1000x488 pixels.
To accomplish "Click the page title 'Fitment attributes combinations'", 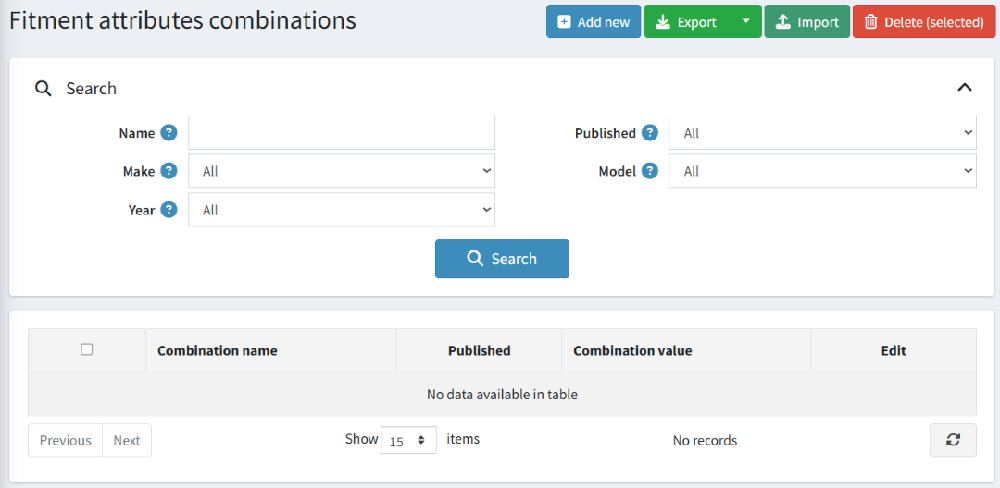I will tap(182, 21).
